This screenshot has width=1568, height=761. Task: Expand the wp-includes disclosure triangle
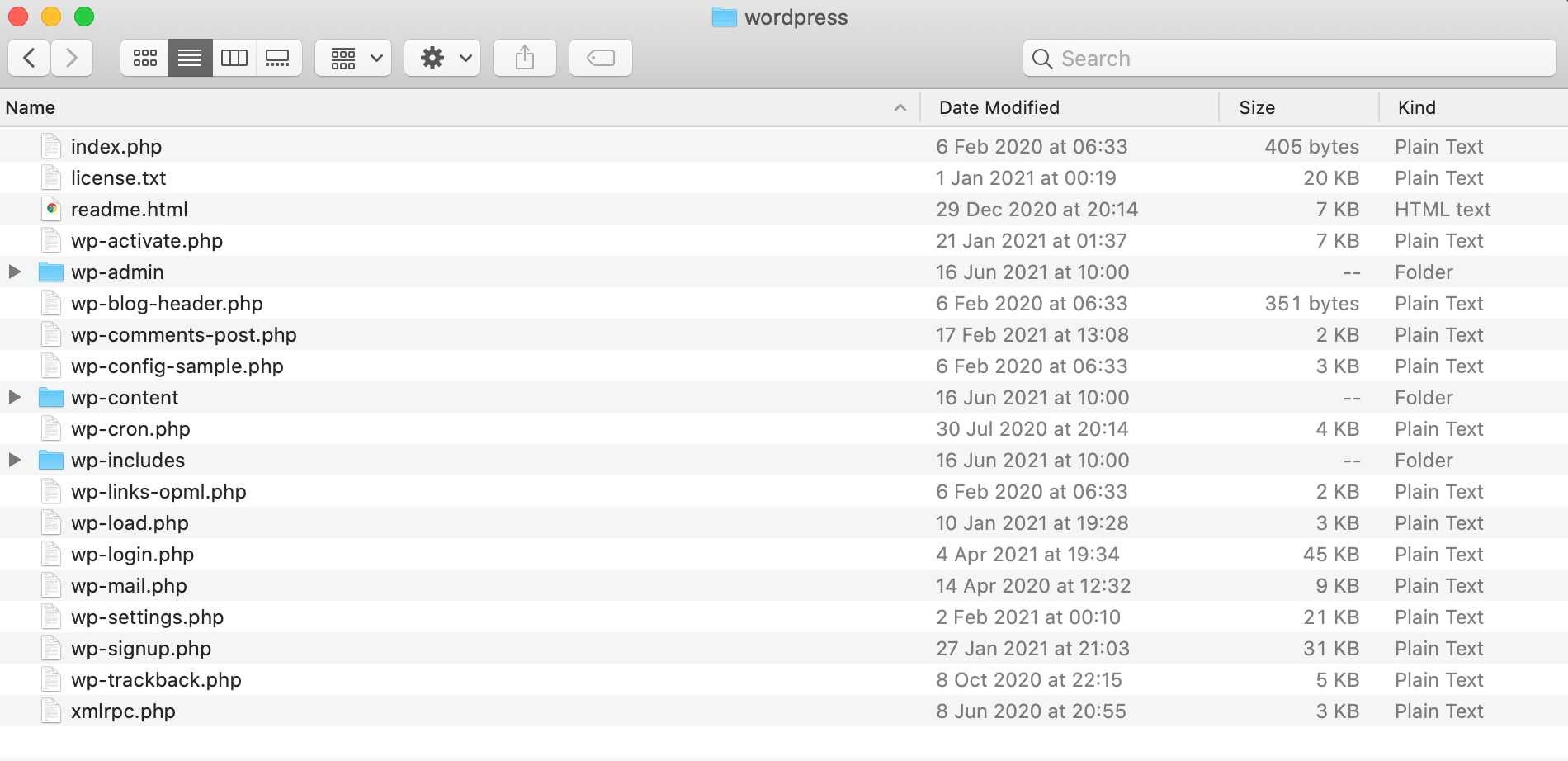15,460
